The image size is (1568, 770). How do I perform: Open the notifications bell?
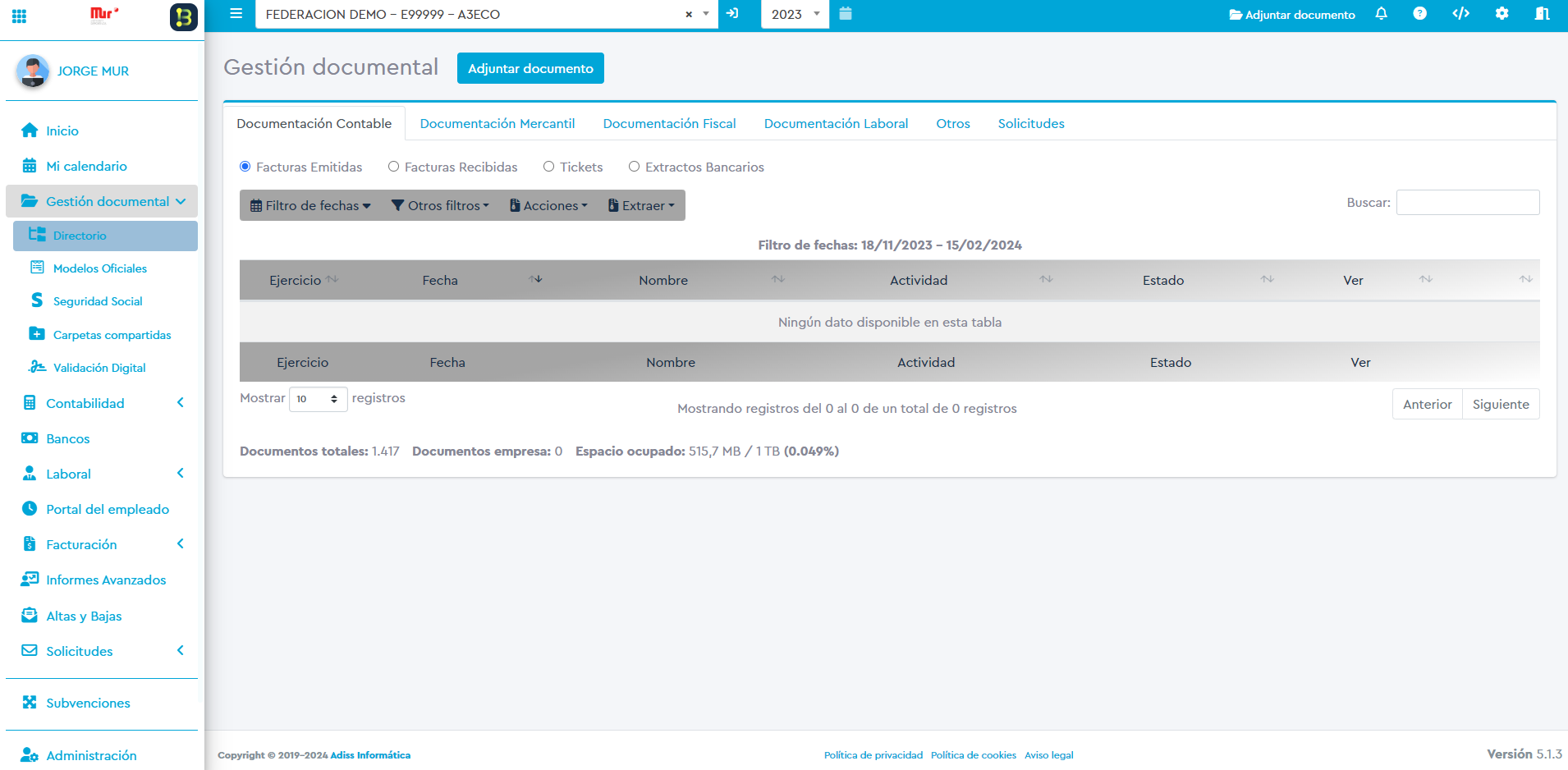pos(1381,14)
